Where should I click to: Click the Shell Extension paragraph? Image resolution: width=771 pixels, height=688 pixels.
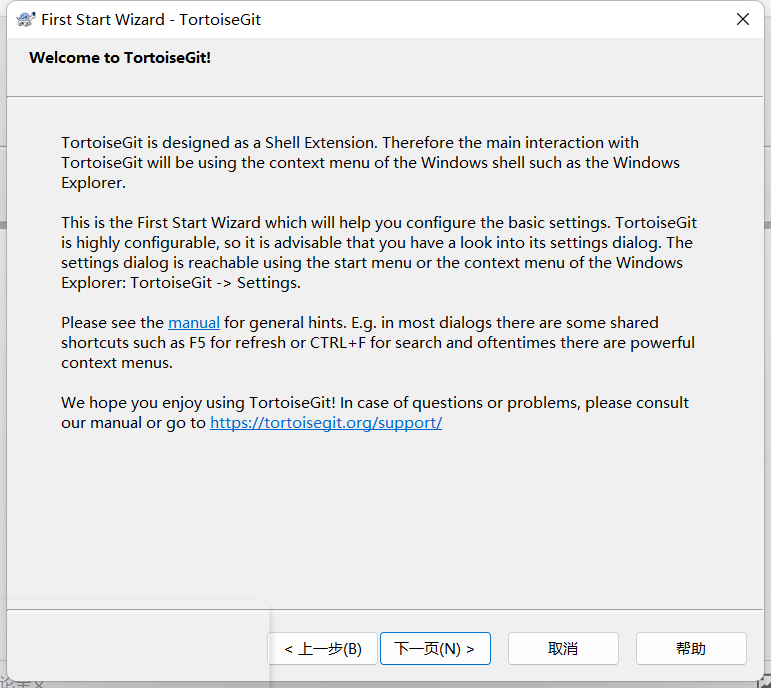pos(370,163)
